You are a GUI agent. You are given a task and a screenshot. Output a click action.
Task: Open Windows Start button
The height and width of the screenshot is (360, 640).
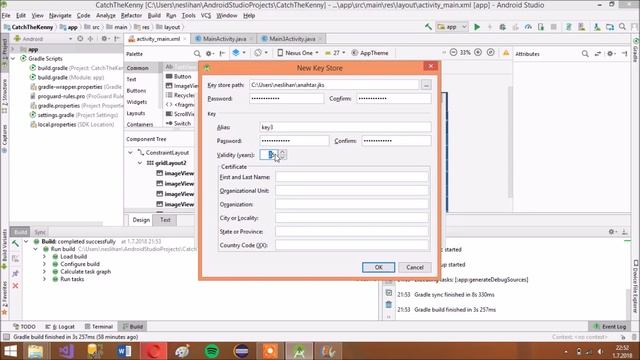10,351
